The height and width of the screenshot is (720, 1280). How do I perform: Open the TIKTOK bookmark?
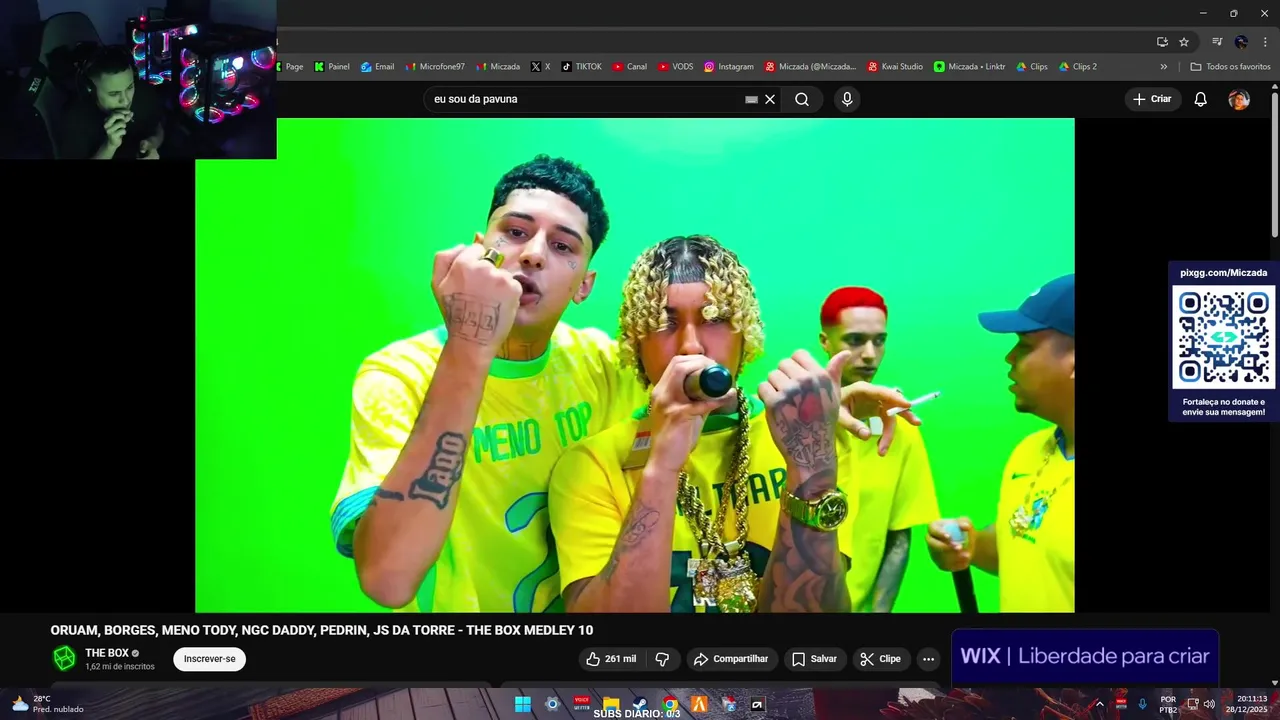point(581,67)
